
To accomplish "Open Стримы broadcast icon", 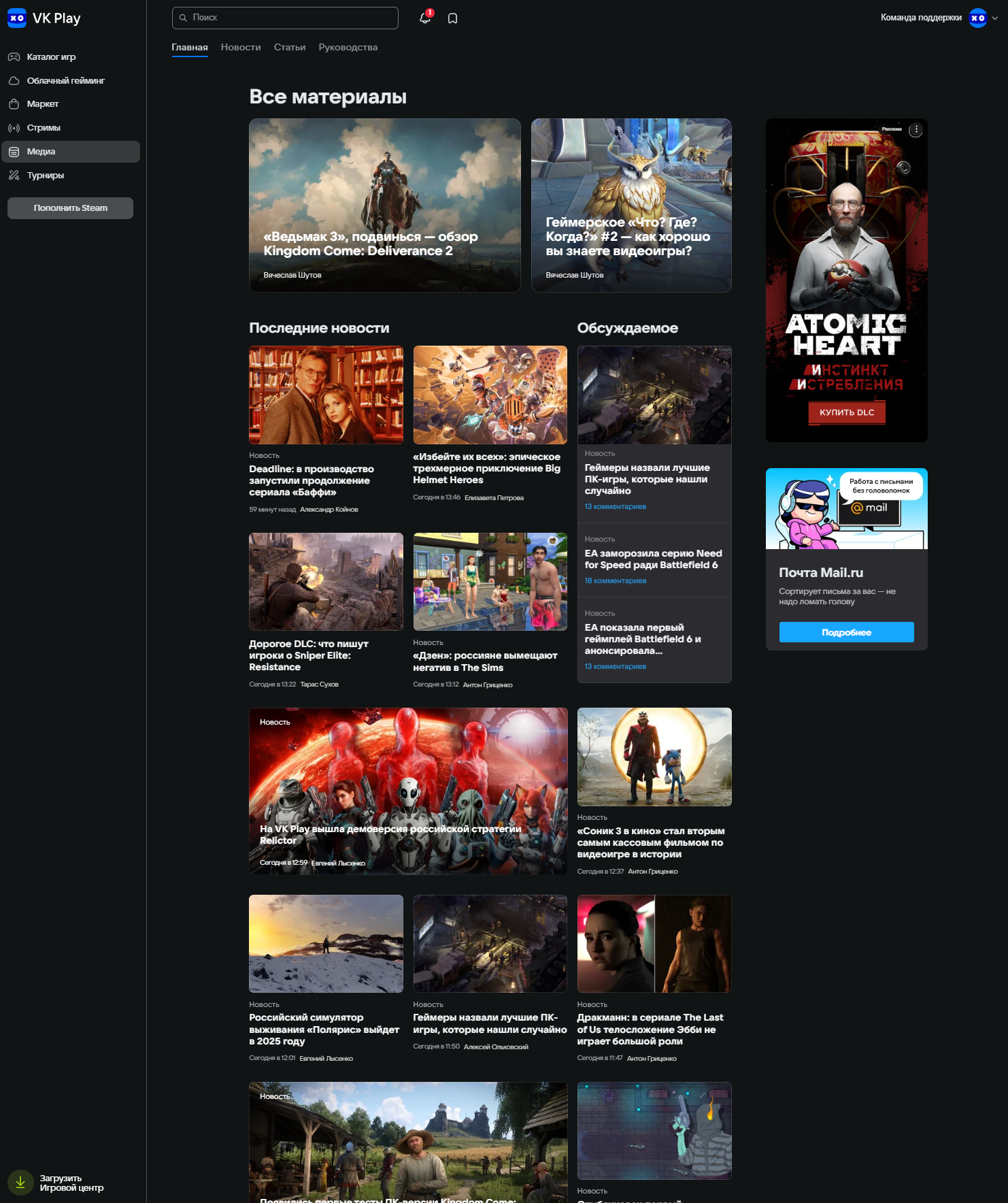I will [14, 128].
